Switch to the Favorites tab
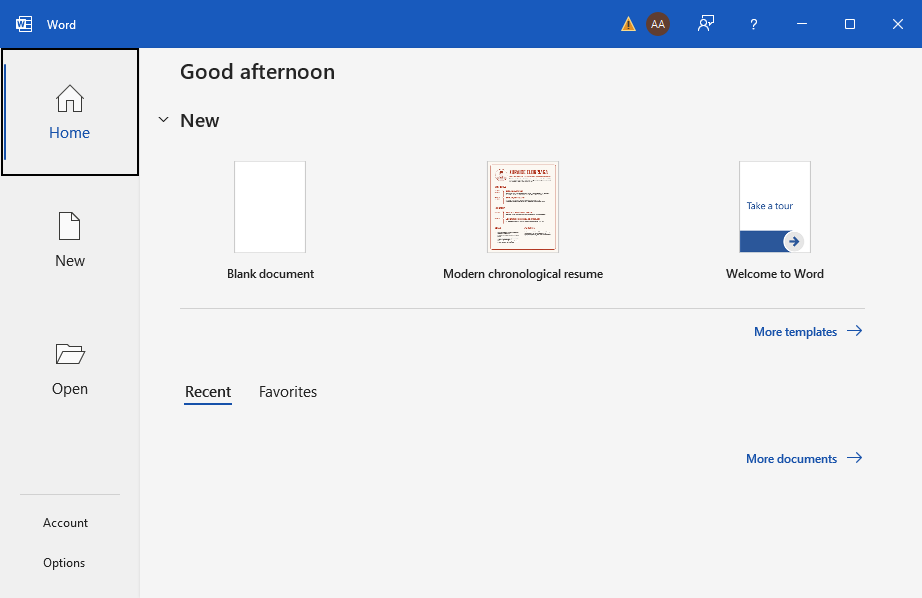This screenshot has height=598, width=922. 287,391
